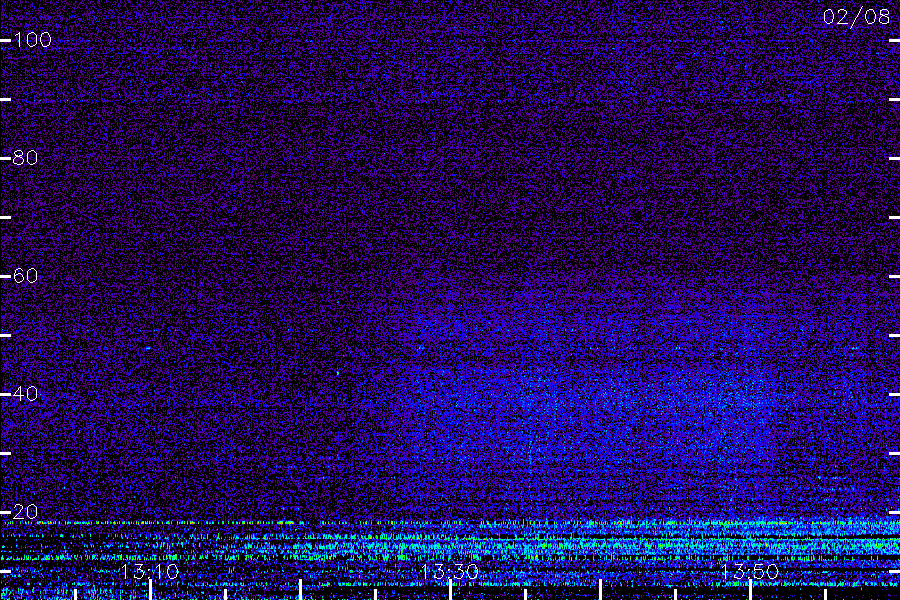Click the 13:30 time axis label

click(449, 571)
